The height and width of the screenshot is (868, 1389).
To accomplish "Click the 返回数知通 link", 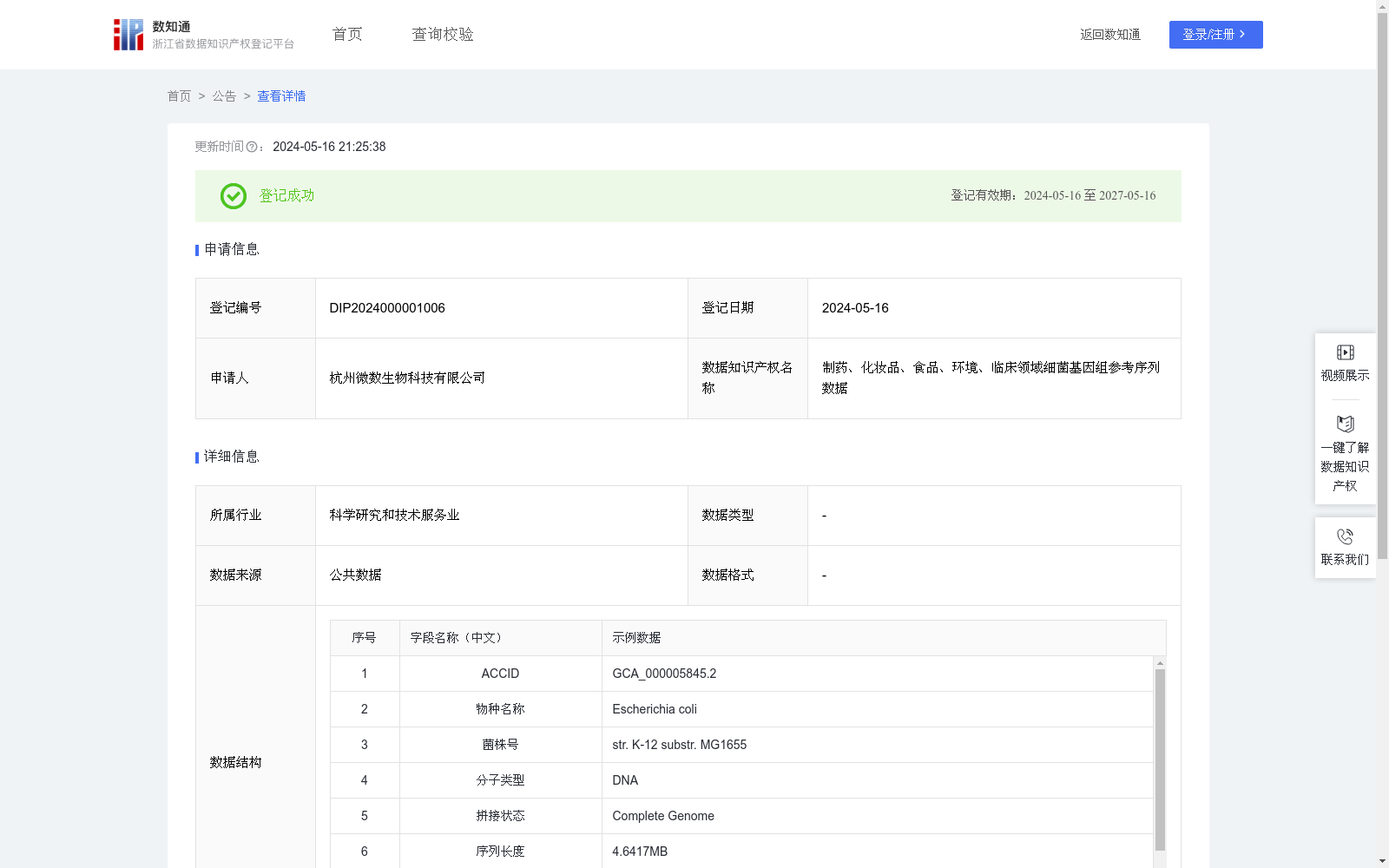I will click(x=1110, y=35).
